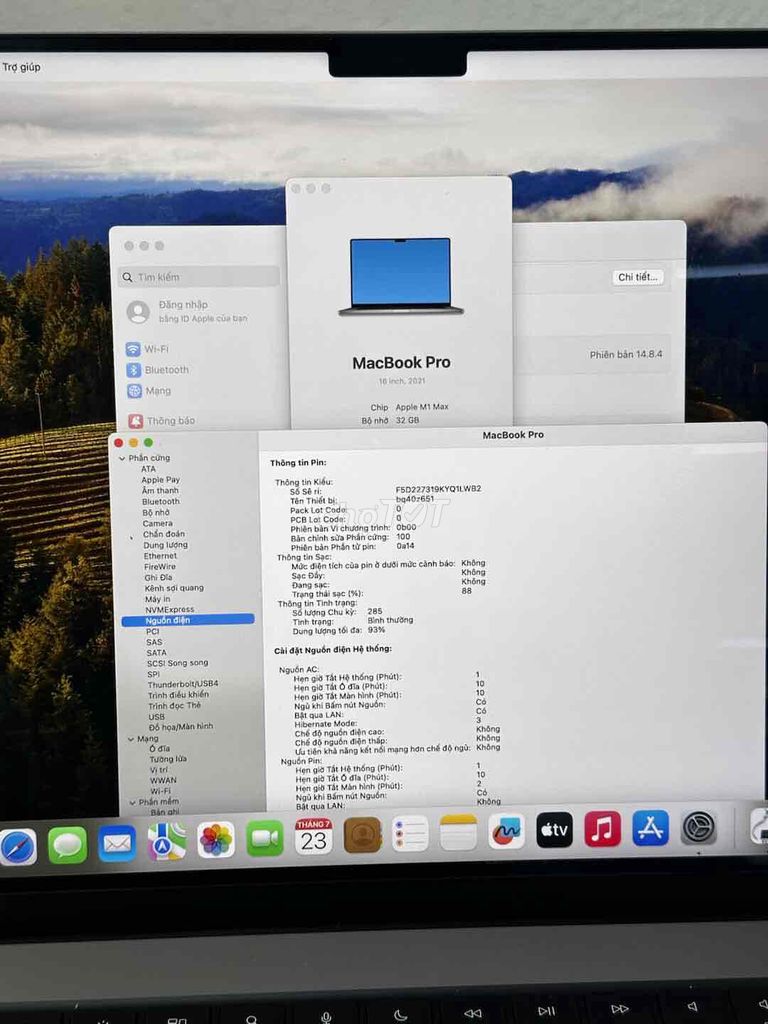The height and width of the screenshot is (1024, 768).
Task: Collapse the Phần cứng tree section
Action: pos(122,458)
